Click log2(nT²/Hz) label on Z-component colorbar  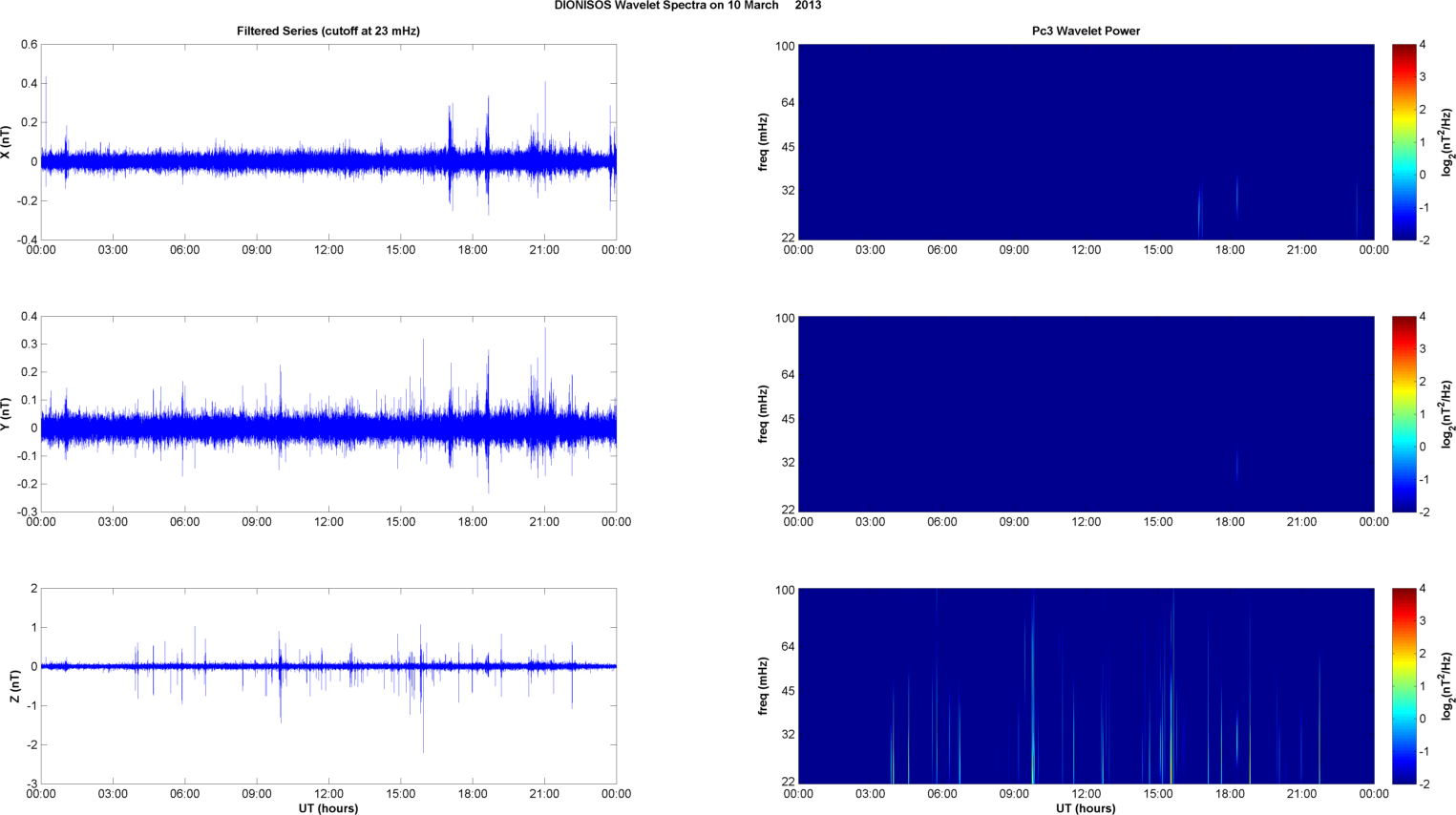coord(1447,686)
